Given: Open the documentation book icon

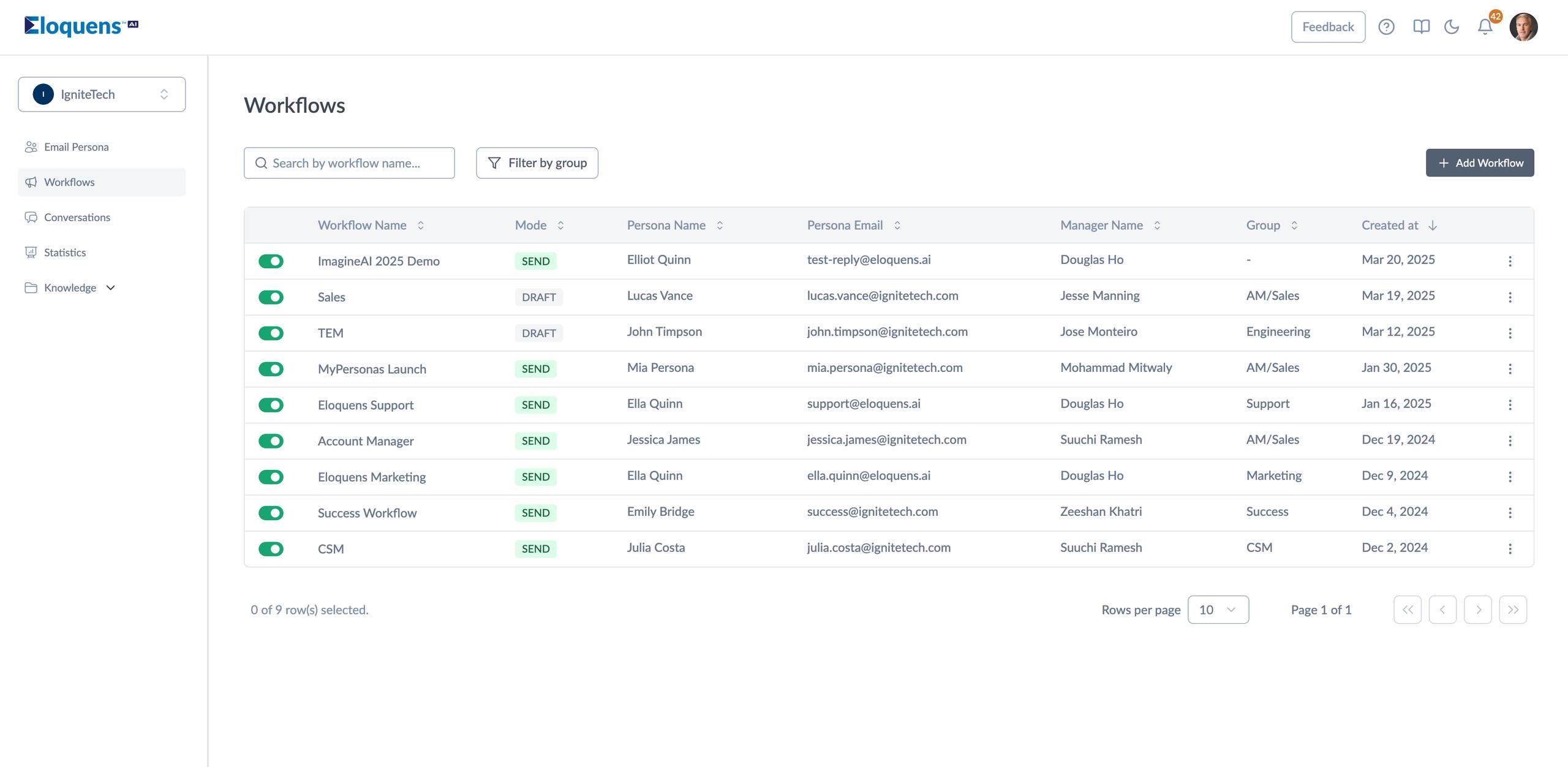Looking at the screenshot, I should [1421, 27].
